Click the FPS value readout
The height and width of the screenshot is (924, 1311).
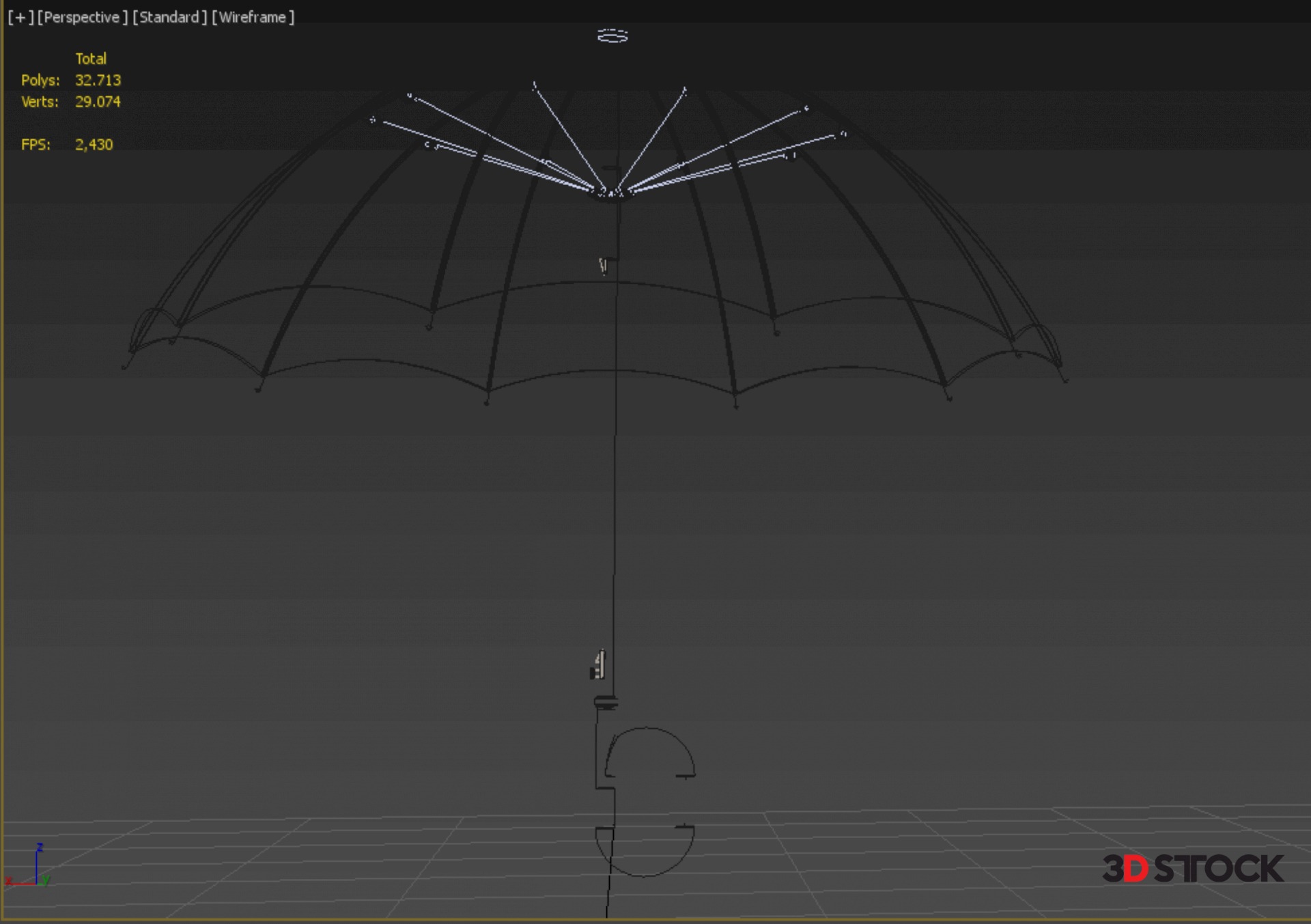94,145
